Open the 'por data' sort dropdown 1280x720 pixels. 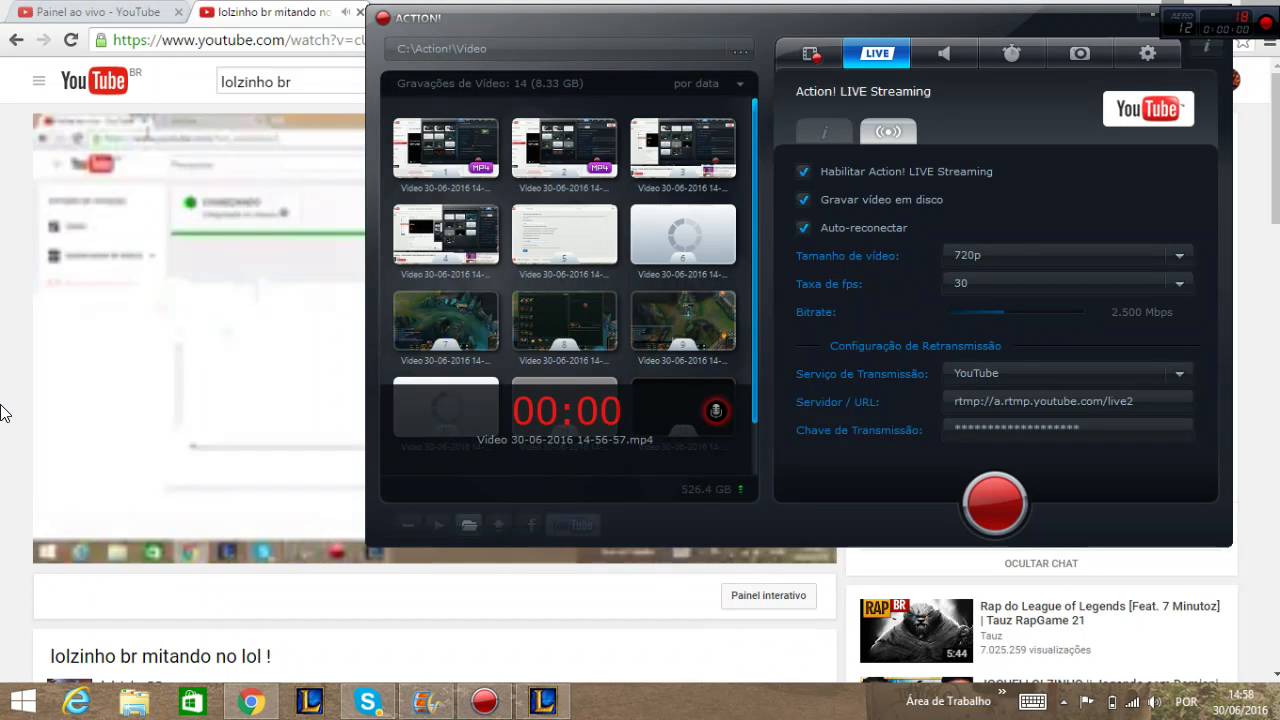(709, 84)
